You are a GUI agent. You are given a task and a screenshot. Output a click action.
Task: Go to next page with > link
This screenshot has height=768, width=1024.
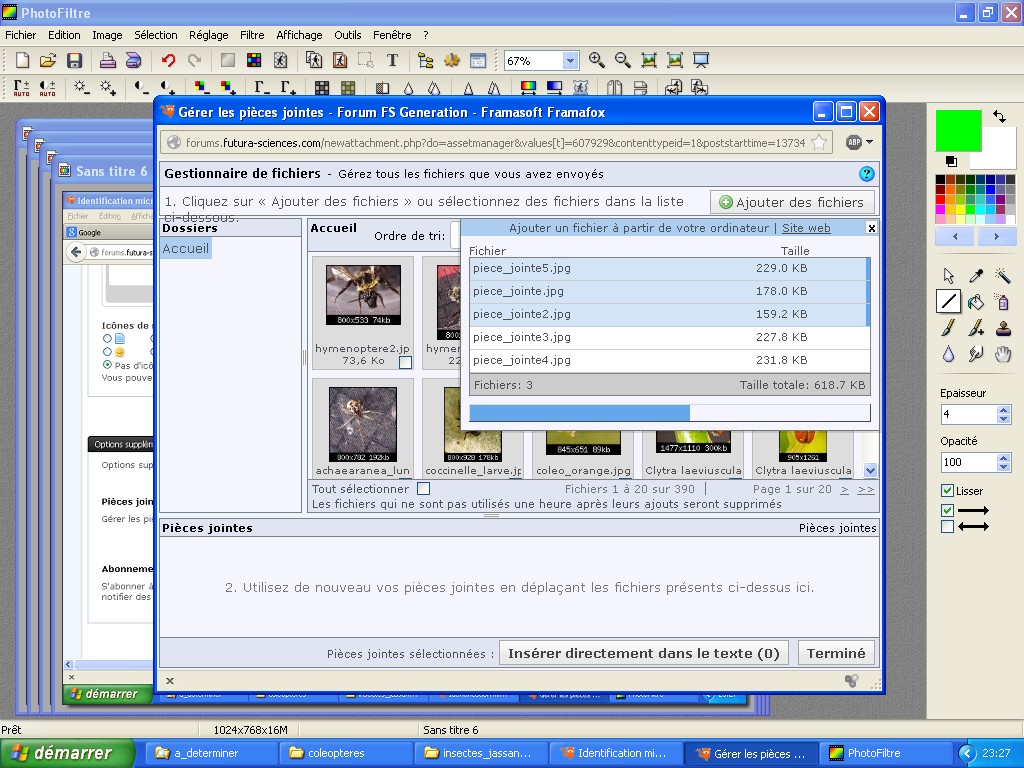[x=844, y=489]
